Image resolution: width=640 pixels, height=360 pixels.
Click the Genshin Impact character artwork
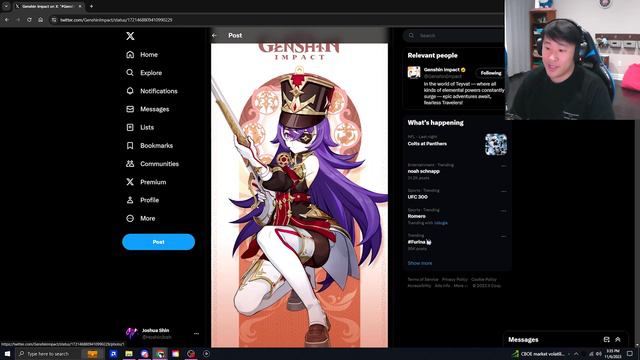299,195
